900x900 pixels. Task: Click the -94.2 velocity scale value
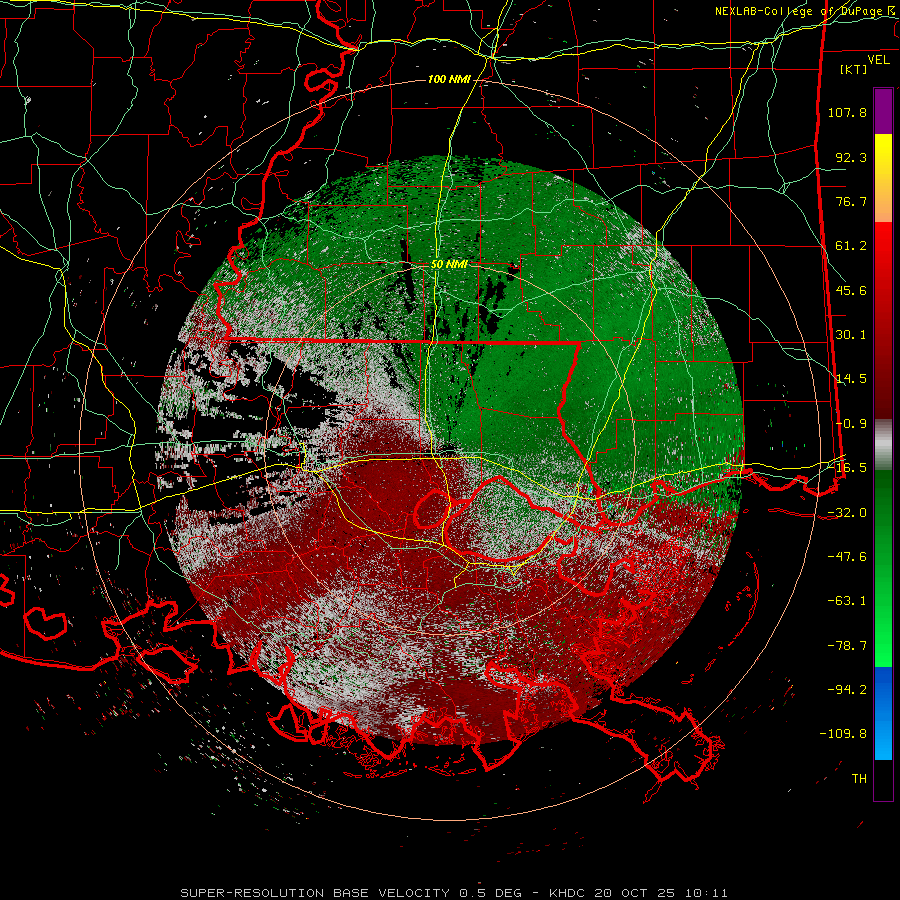(847, 690)
